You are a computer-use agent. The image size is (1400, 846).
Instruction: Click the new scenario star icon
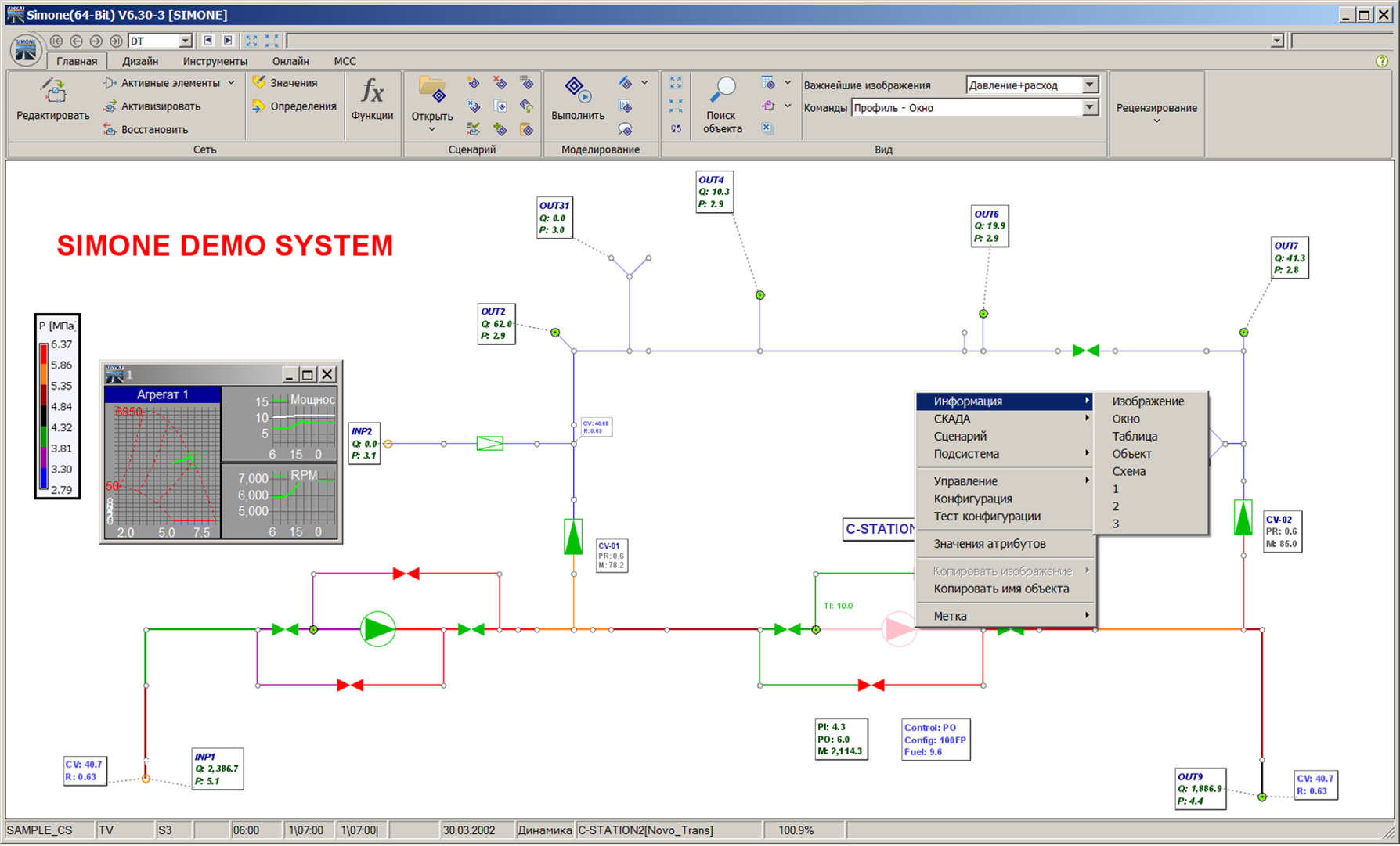coord(473,83)
